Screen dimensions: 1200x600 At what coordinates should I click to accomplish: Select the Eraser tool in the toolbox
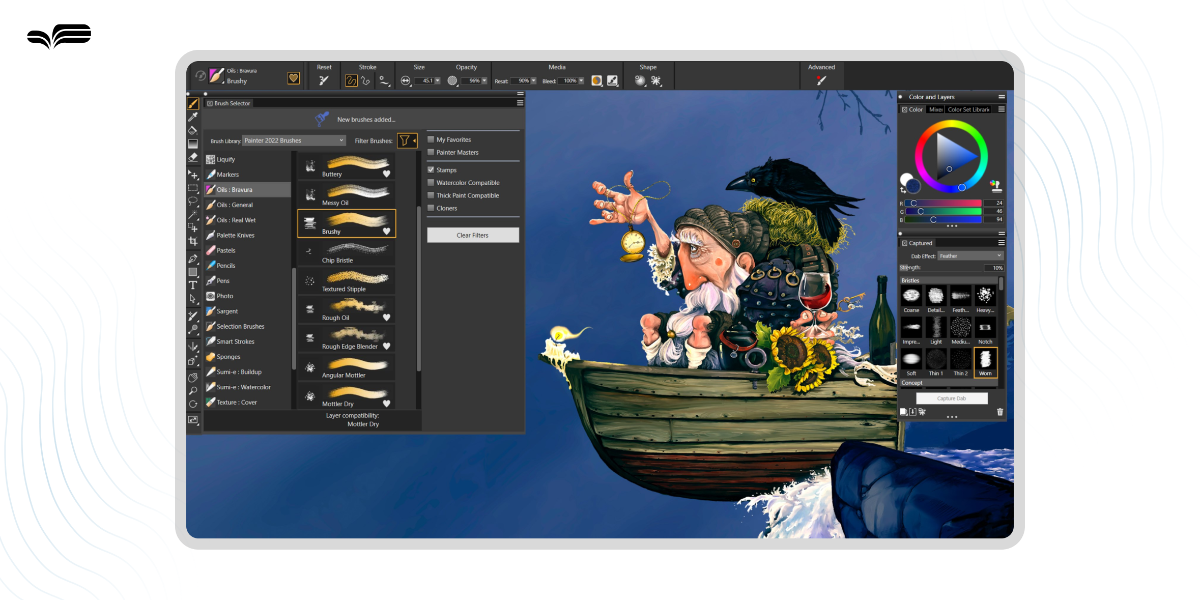[193, 157]
